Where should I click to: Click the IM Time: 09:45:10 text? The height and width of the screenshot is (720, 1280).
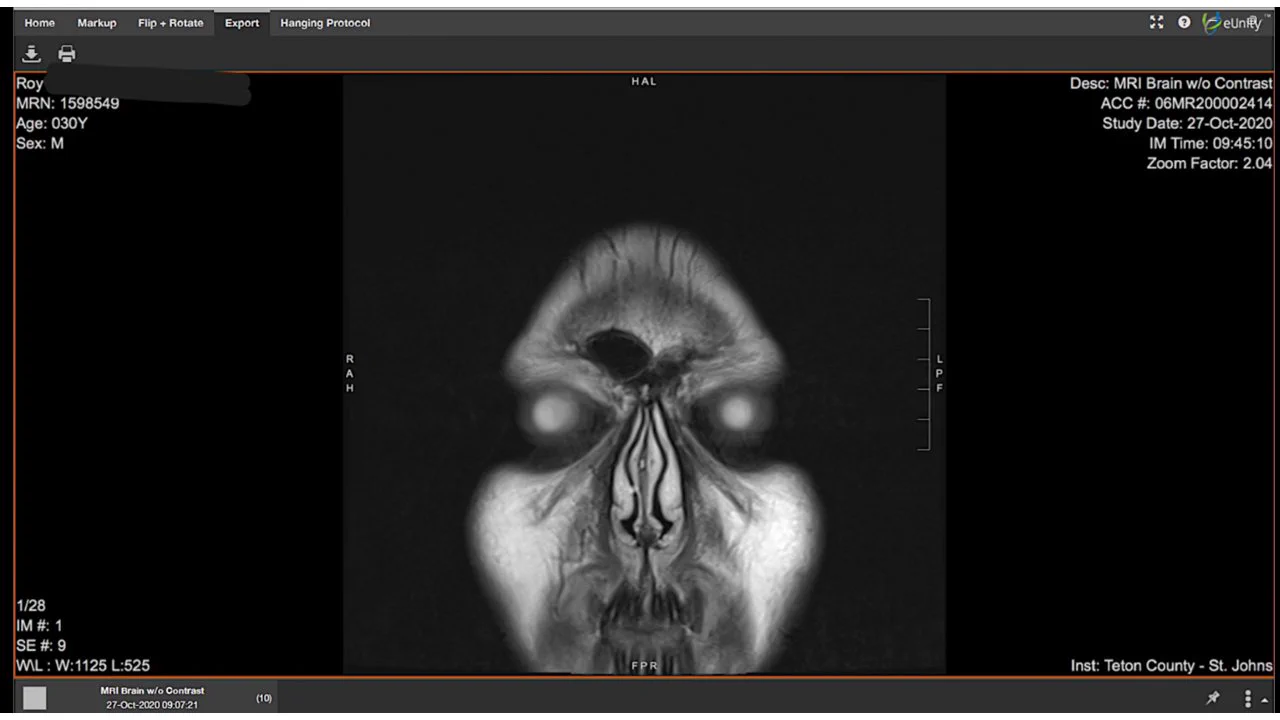[1211, 144]
